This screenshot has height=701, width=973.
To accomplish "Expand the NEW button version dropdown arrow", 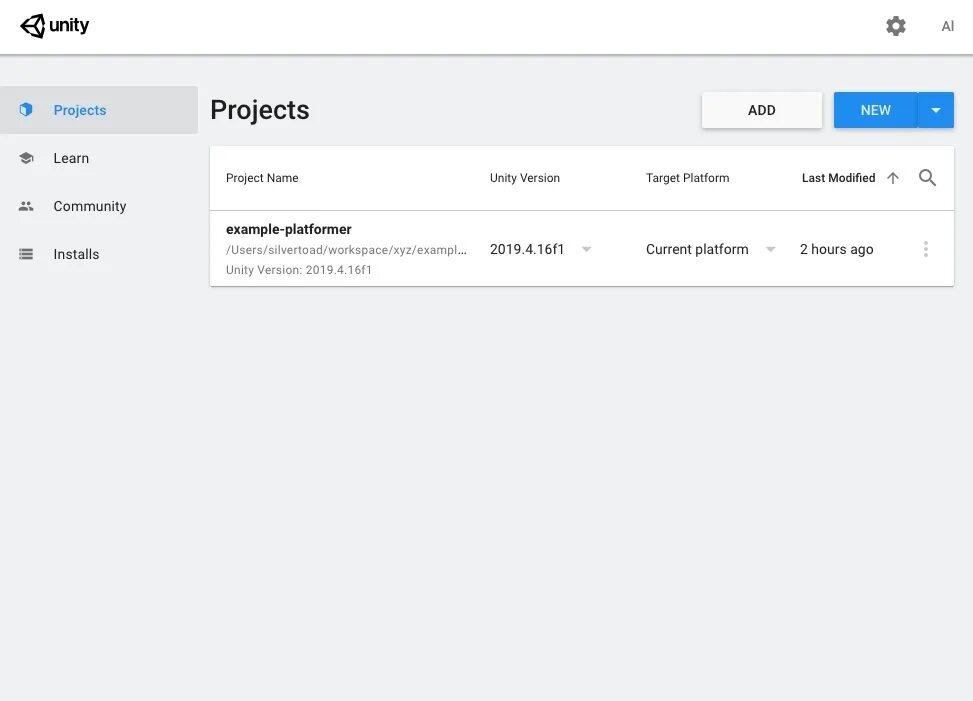I will (x=936, y=110).
